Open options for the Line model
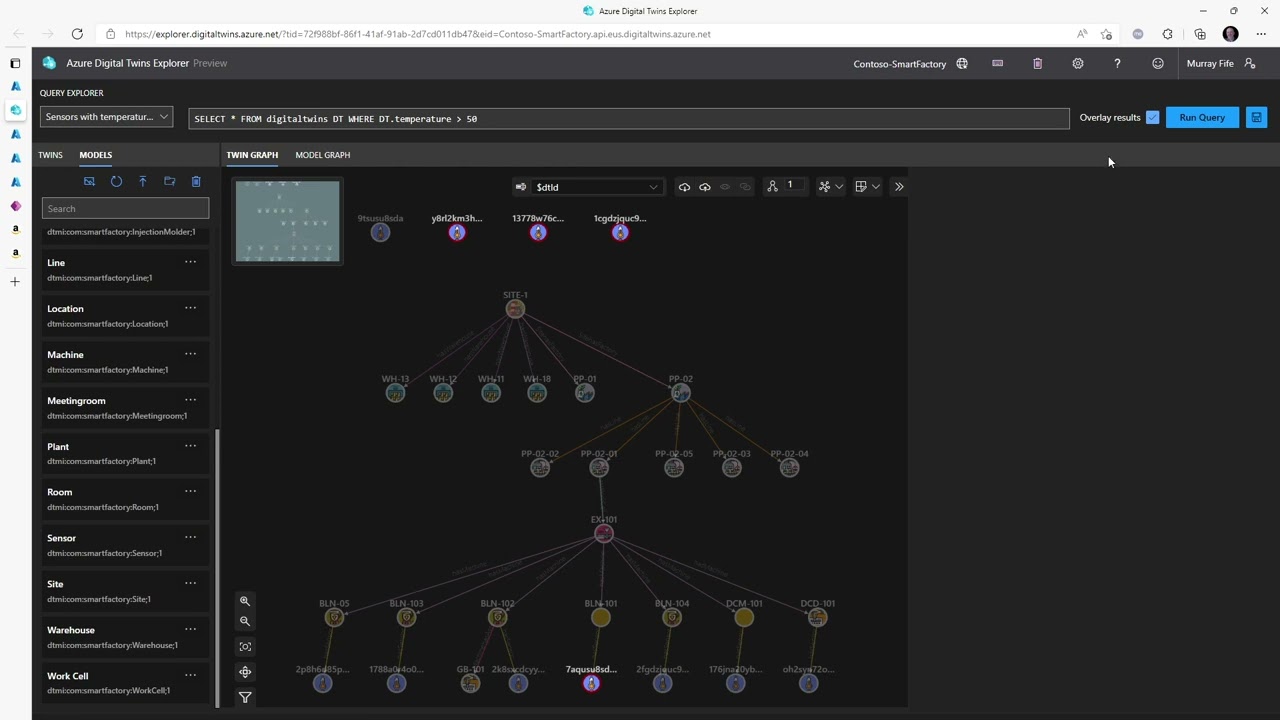This screenshot has height=720, width=1280. tap(190, 262)
